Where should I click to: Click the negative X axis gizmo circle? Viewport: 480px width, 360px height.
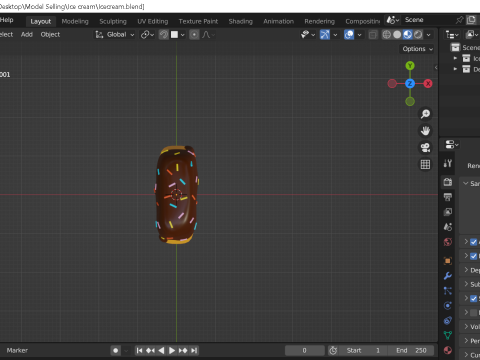392,84
